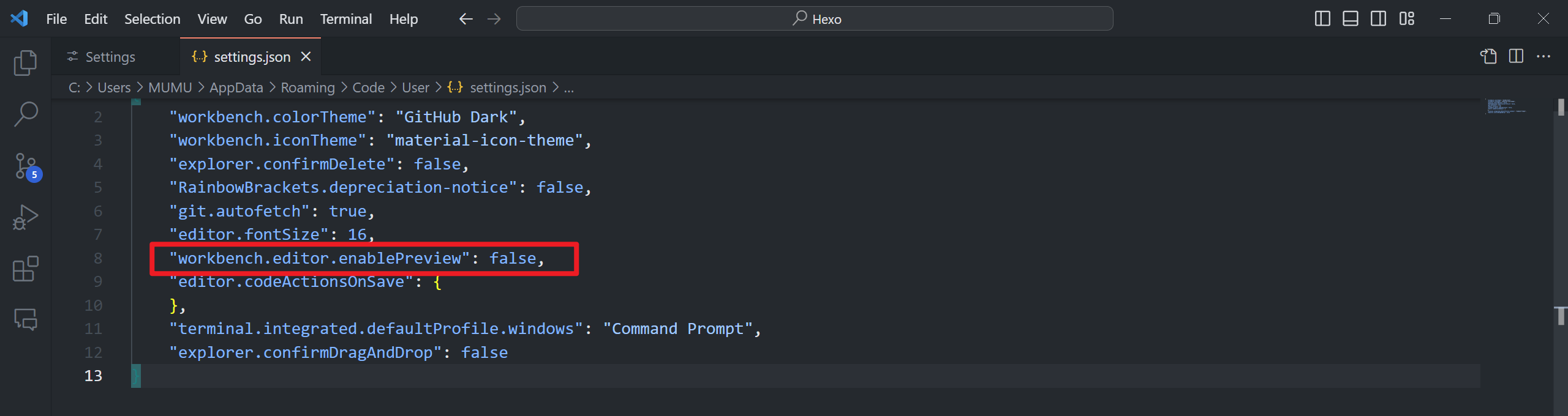The width and height of the screenshot is (1568, 416).
Task: Open Source Control view with badge
Action: 26,166
